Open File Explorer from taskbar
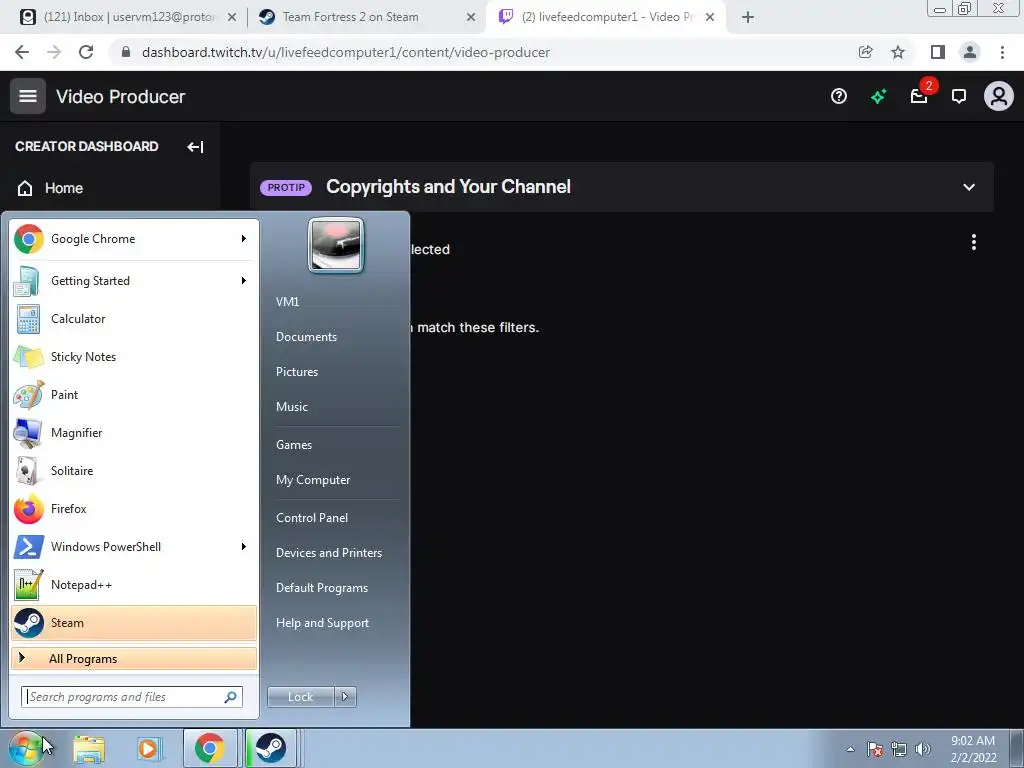This screenshot has height=768, width=1024. (89, 748)
